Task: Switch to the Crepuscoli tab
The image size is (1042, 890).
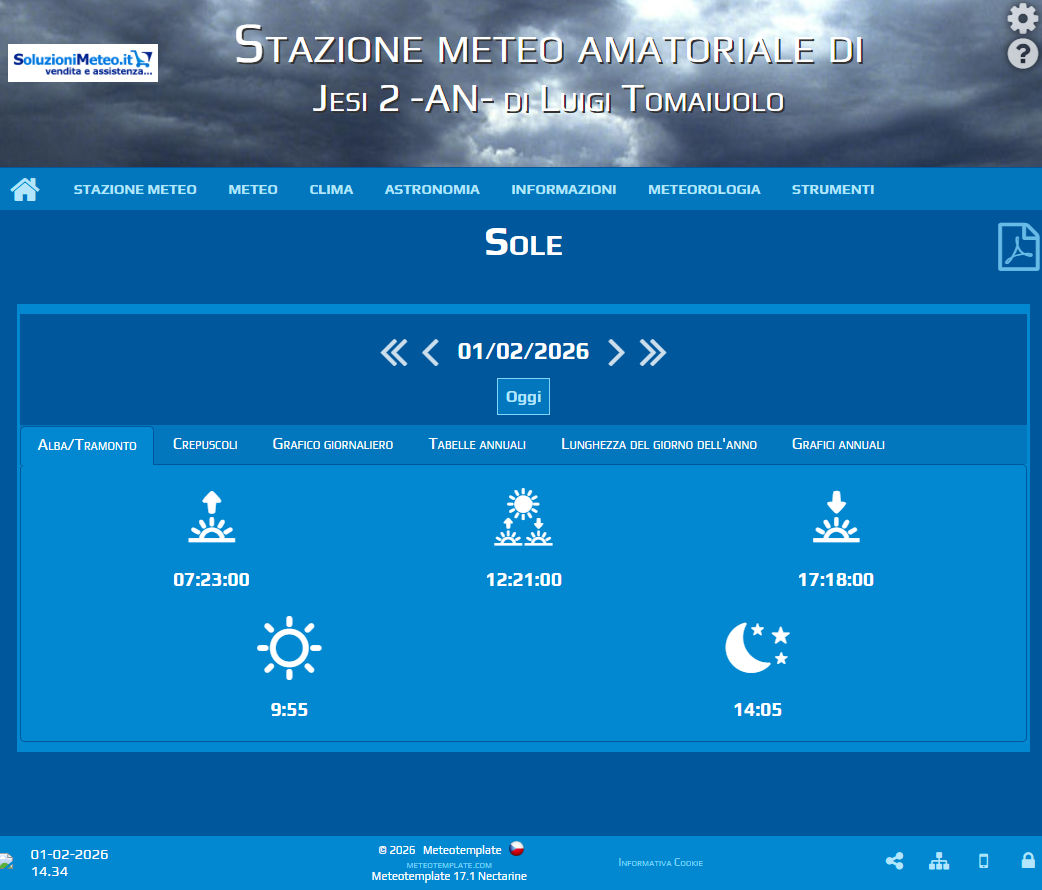Action: [x=205, y=444]
